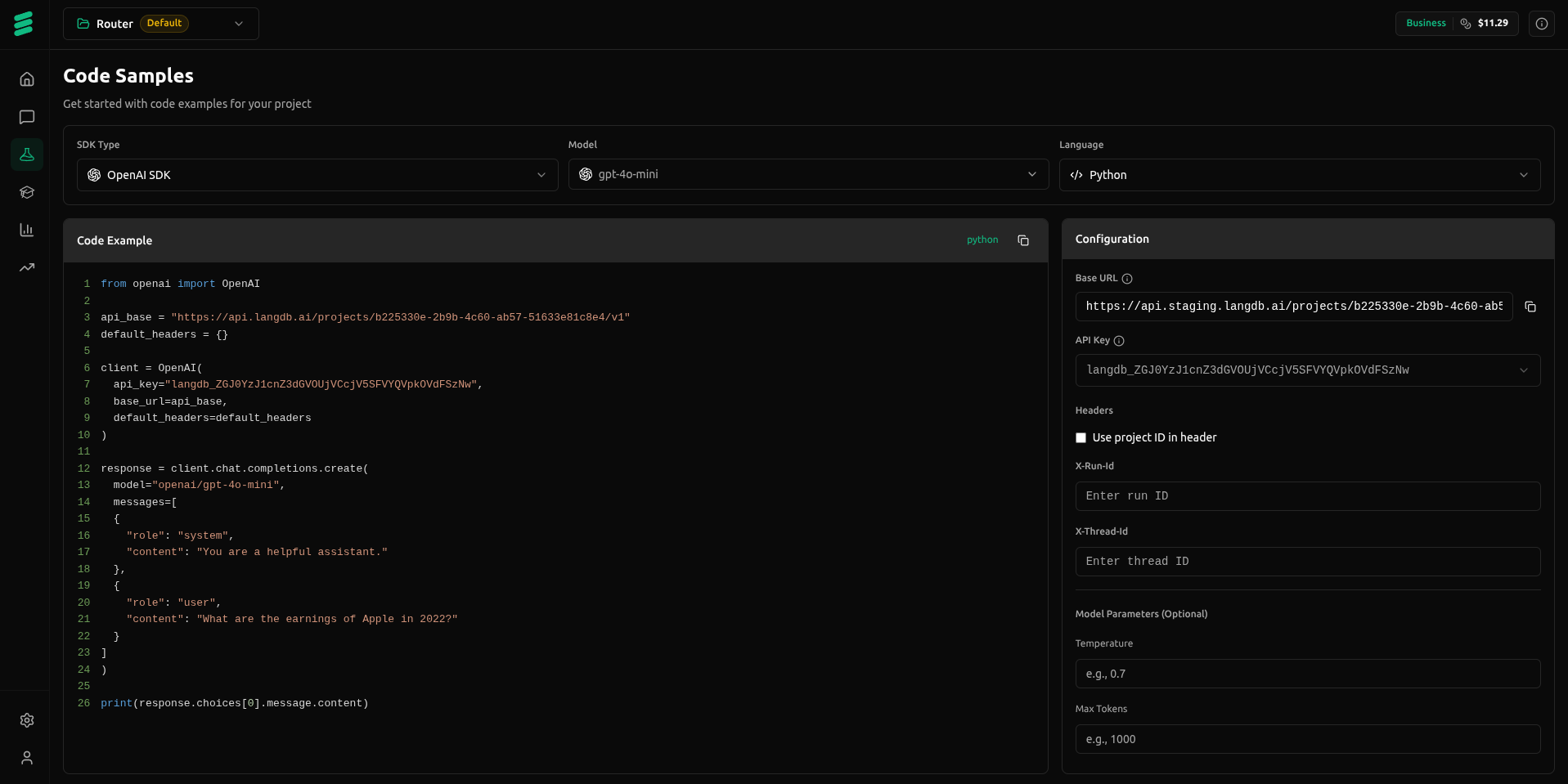Copy the Base URL using copy icon
Viewport: 1568px width, 784px height.
coord(1530,307)
